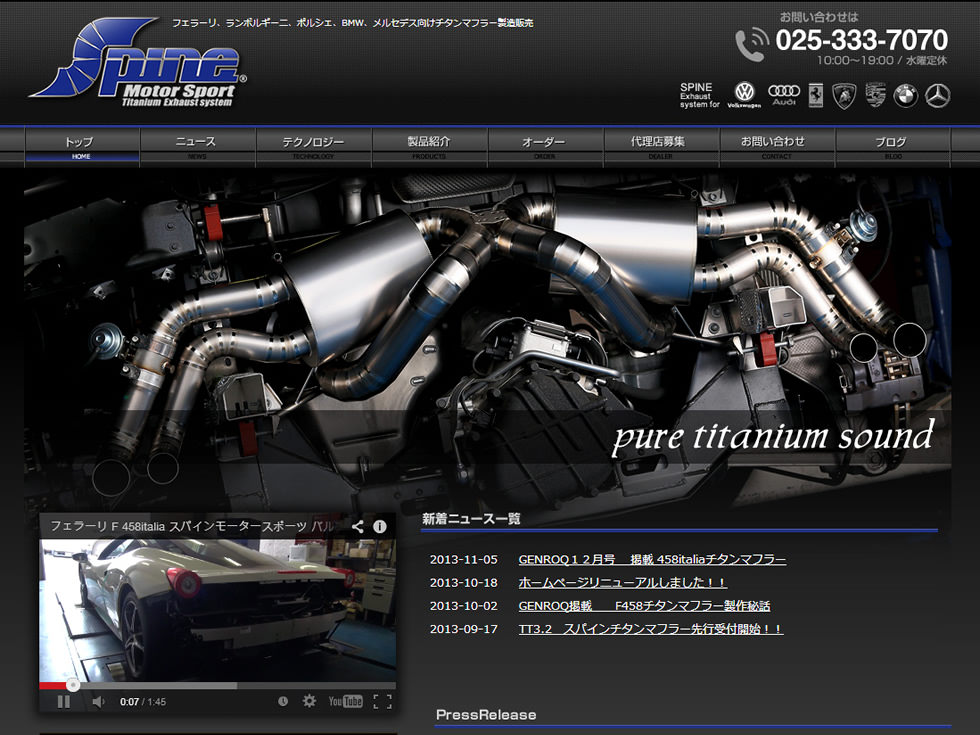
Task: Click the video title フェラーリ F 458italia
Action: (192, 526)
